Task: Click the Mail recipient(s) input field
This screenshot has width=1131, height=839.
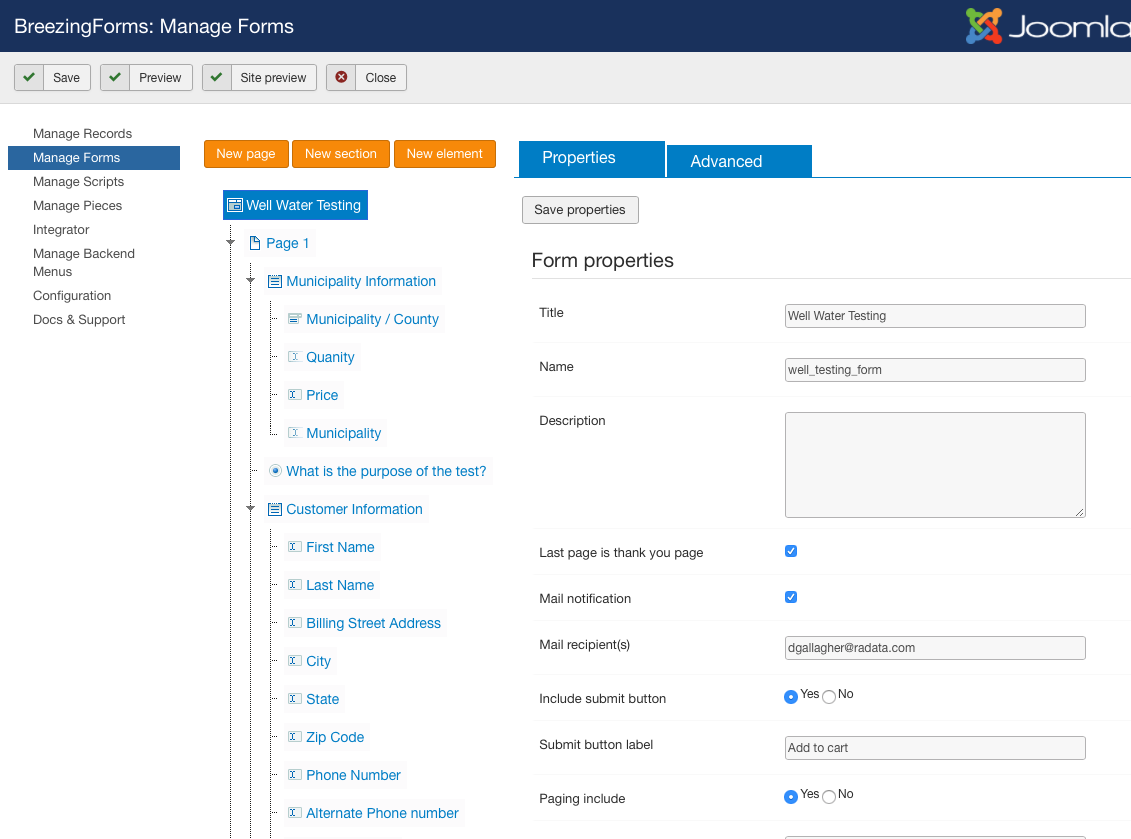Action: click(935, 648)
